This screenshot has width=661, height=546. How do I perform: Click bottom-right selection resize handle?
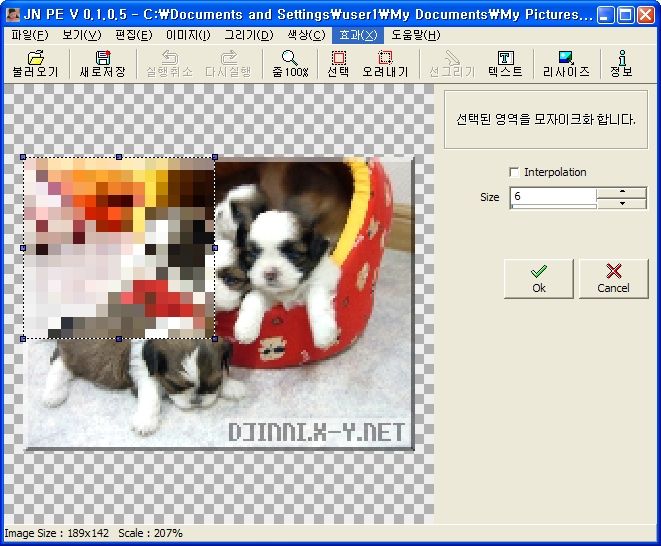click(215, 339)
